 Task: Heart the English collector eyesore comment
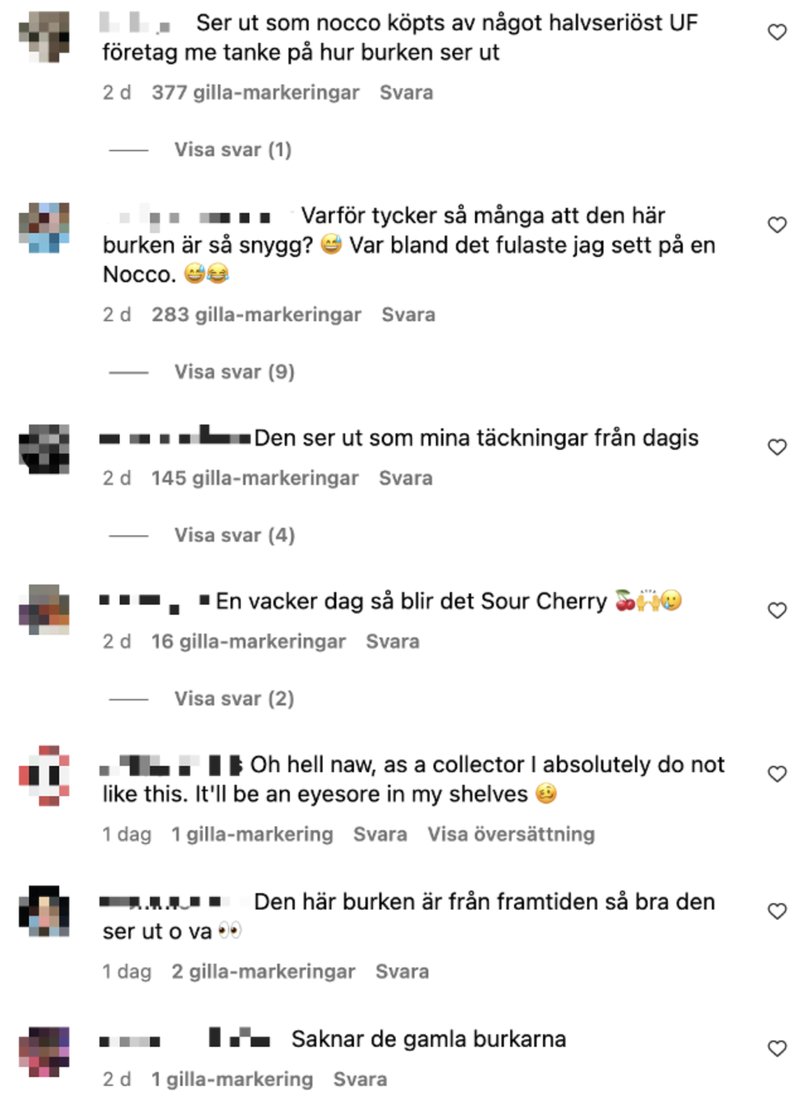(777, 774)
